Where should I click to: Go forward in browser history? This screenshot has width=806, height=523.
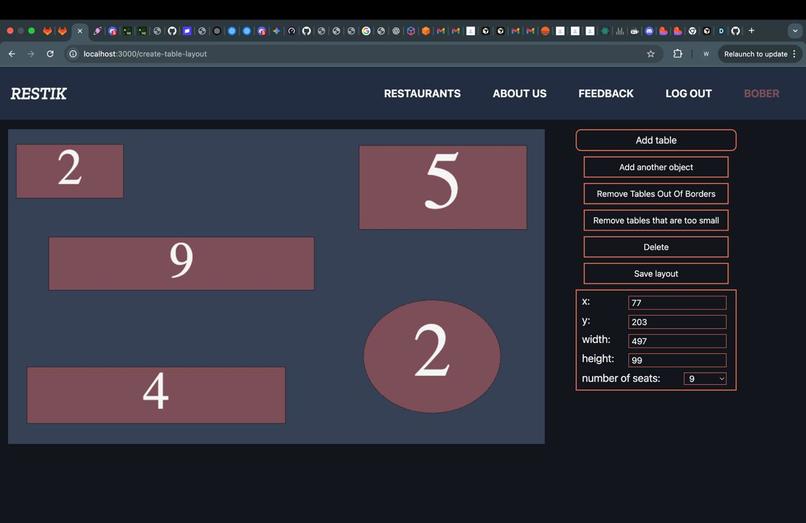[x=31, y=53]
